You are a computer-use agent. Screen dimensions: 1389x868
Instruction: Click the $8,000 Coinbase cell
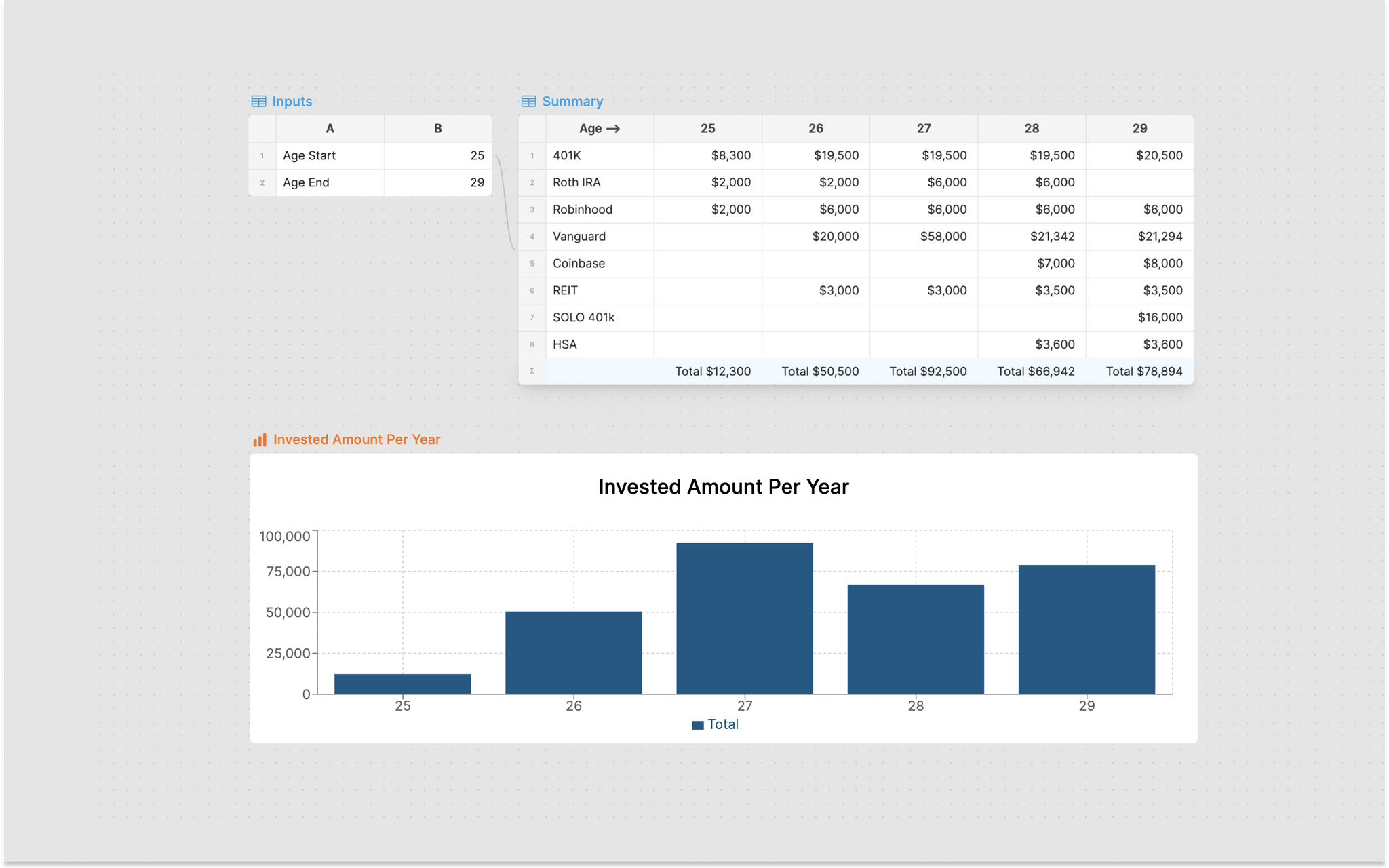1139,263
